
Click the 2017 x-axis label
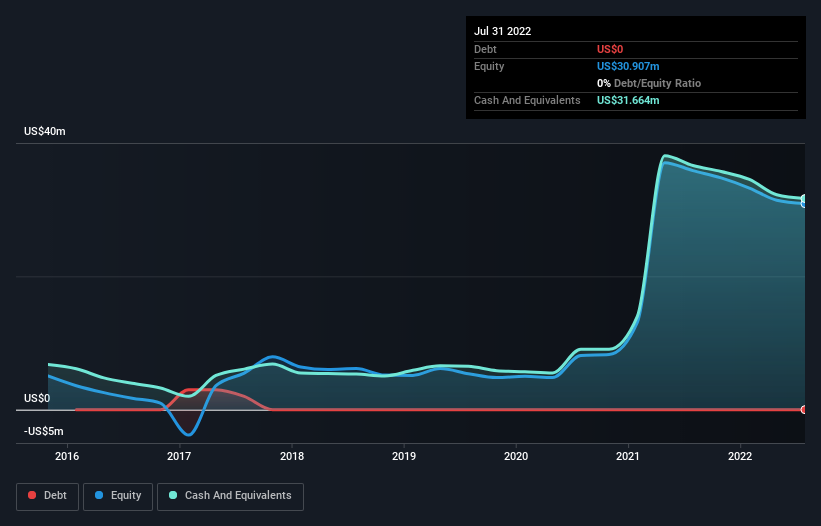pos(179,456)
